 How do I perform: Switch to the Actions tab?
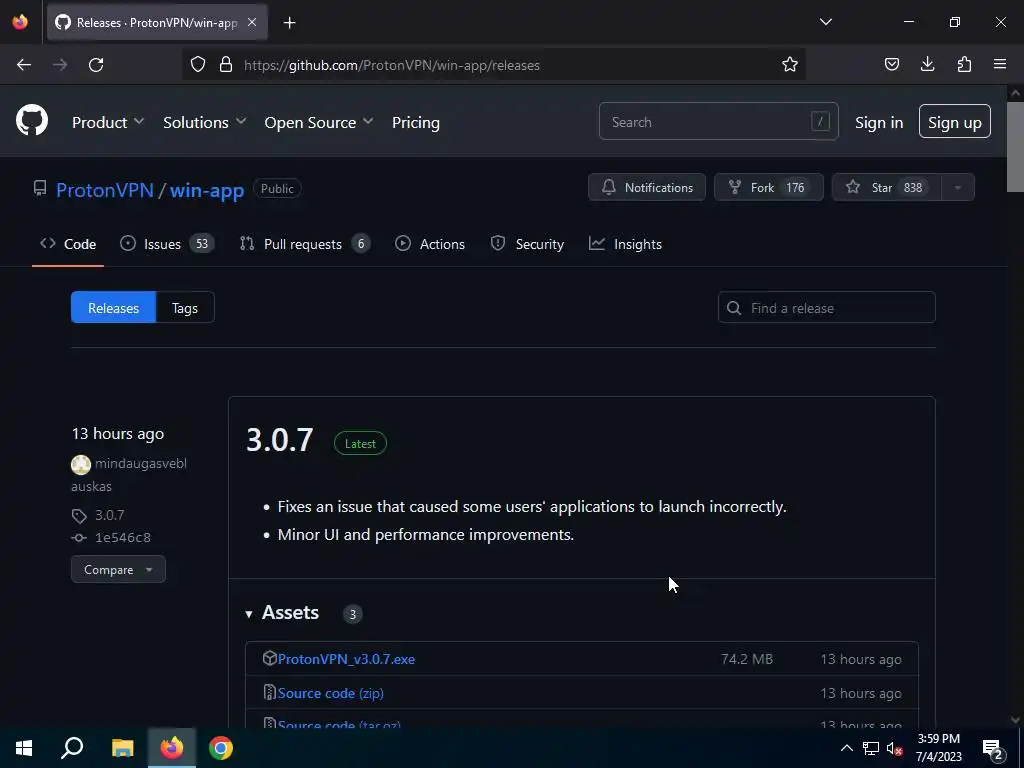(x=430, y=244)
